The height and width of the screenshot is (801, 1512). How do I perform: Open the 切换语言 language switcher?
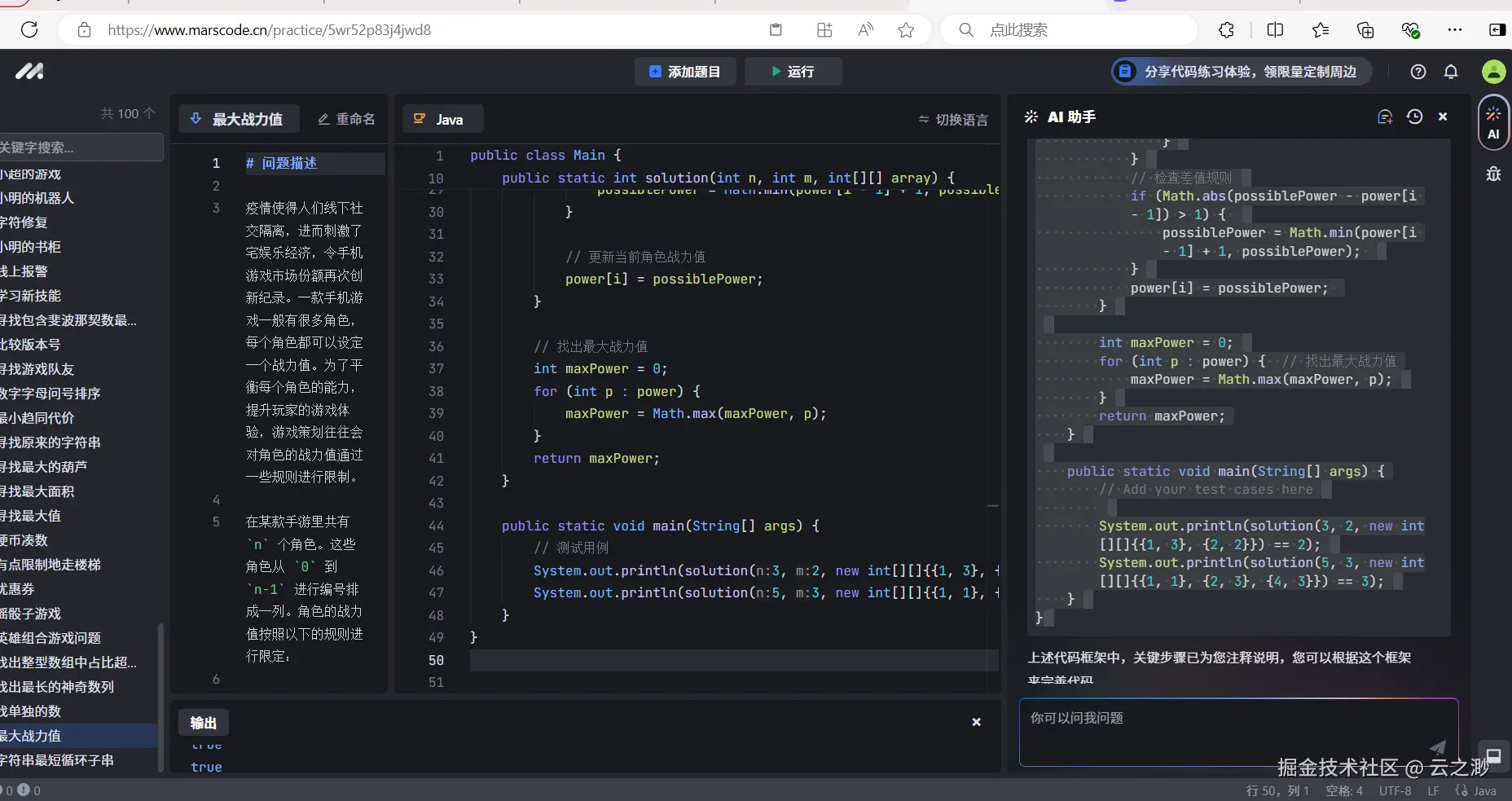coord(953,120)
